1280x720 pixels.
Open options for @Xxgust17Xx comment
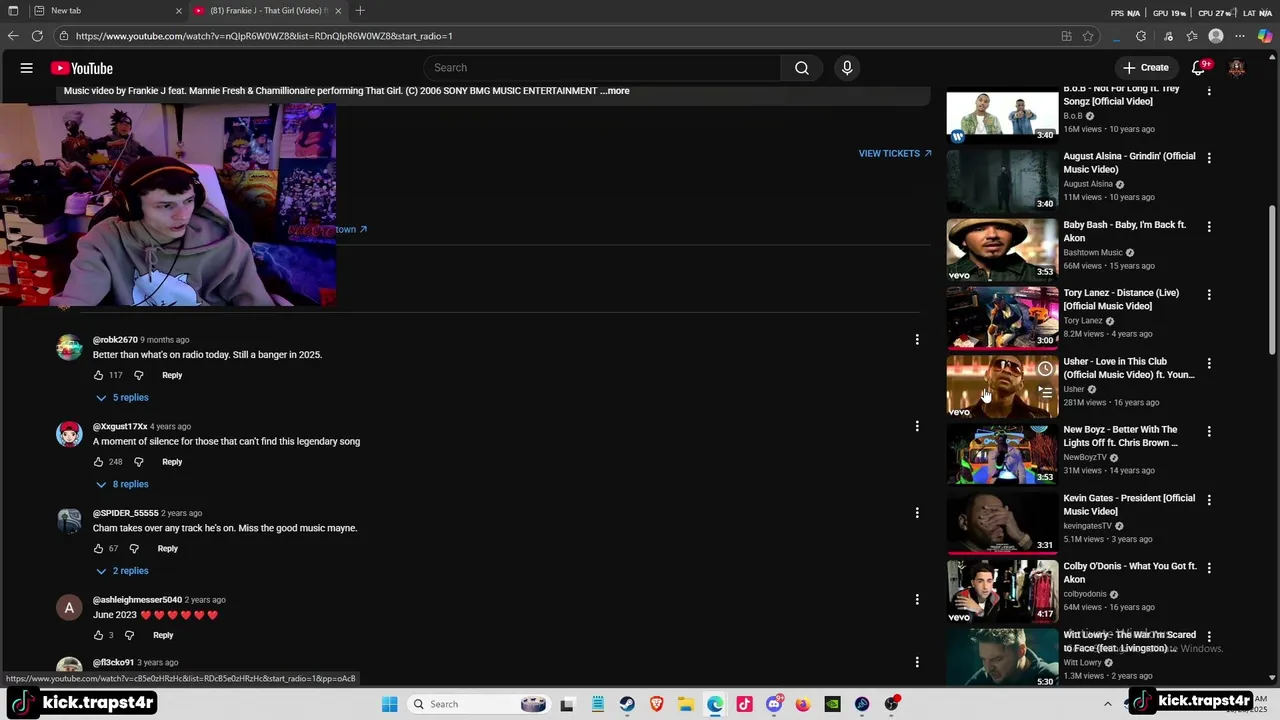pos(917,427)
